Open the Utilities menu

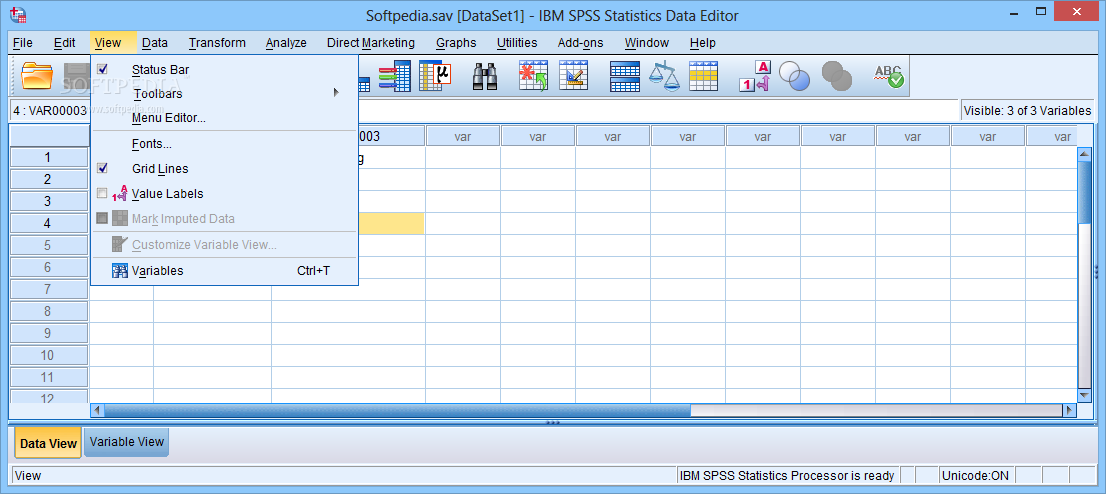point(517,42)
